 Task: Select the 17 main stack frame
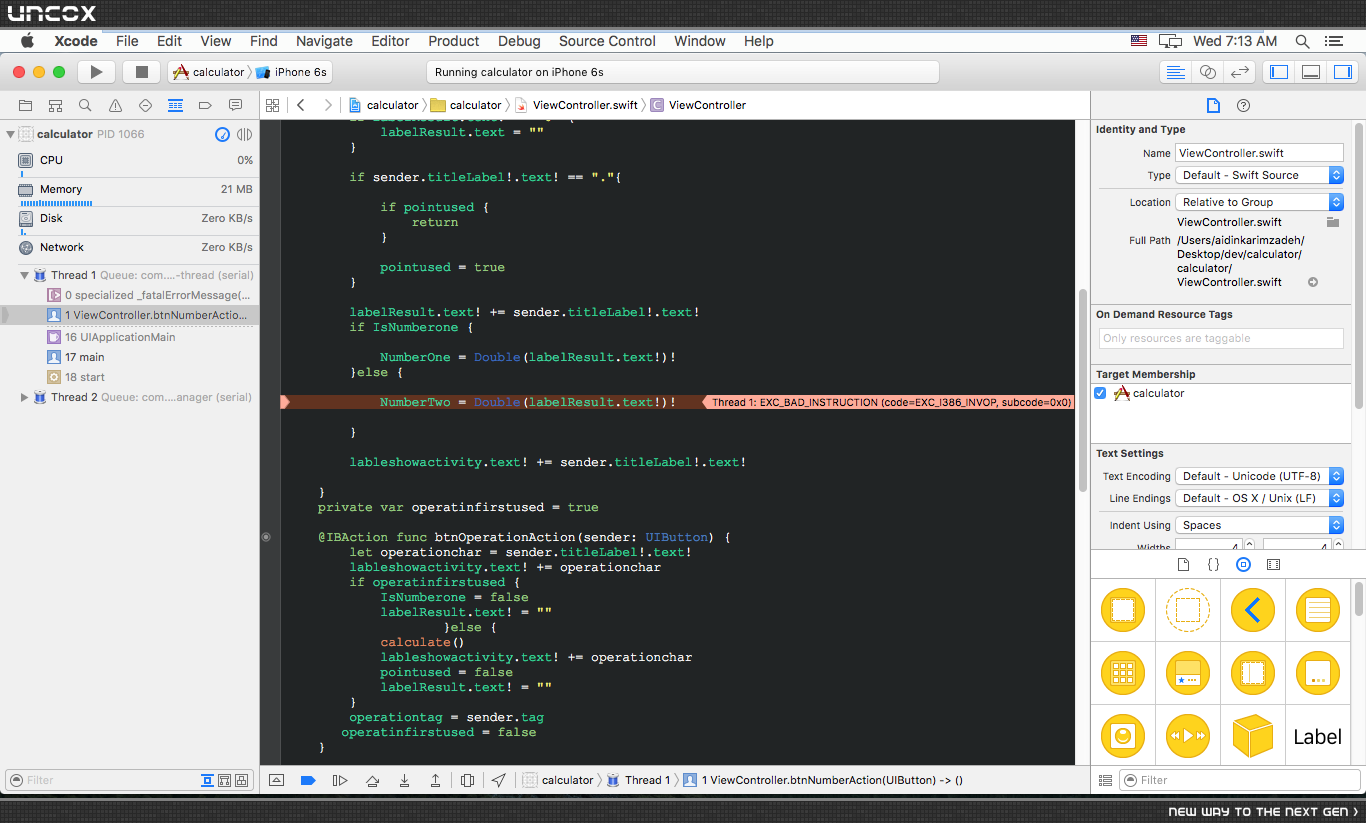pos(130,357)
